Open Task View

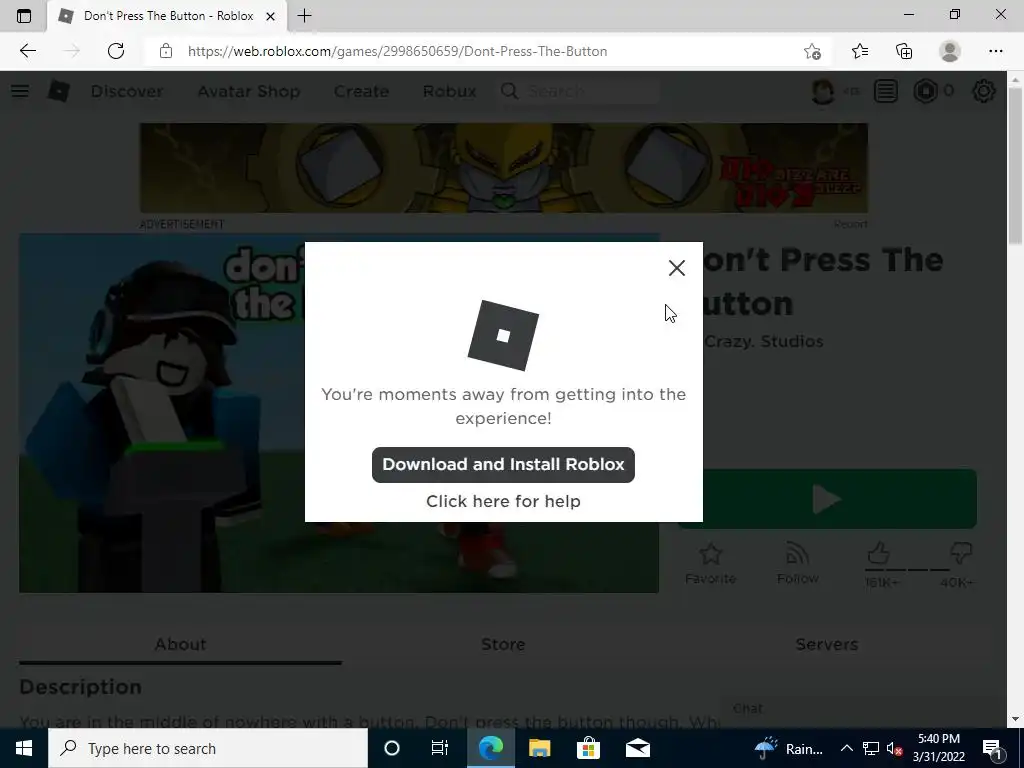coord(440,748)
